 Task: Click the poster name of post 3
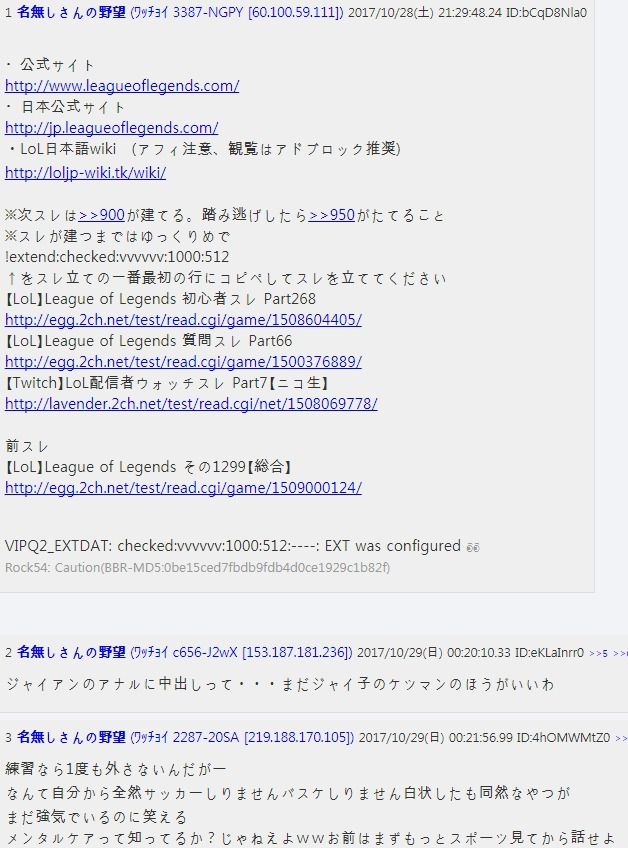[71, 737]
